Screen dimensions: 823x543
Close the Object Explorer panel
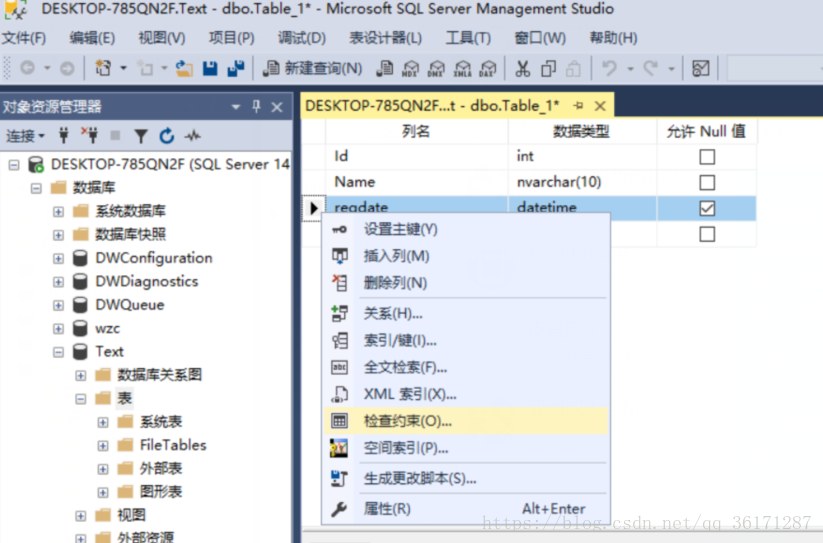point(277,108)
